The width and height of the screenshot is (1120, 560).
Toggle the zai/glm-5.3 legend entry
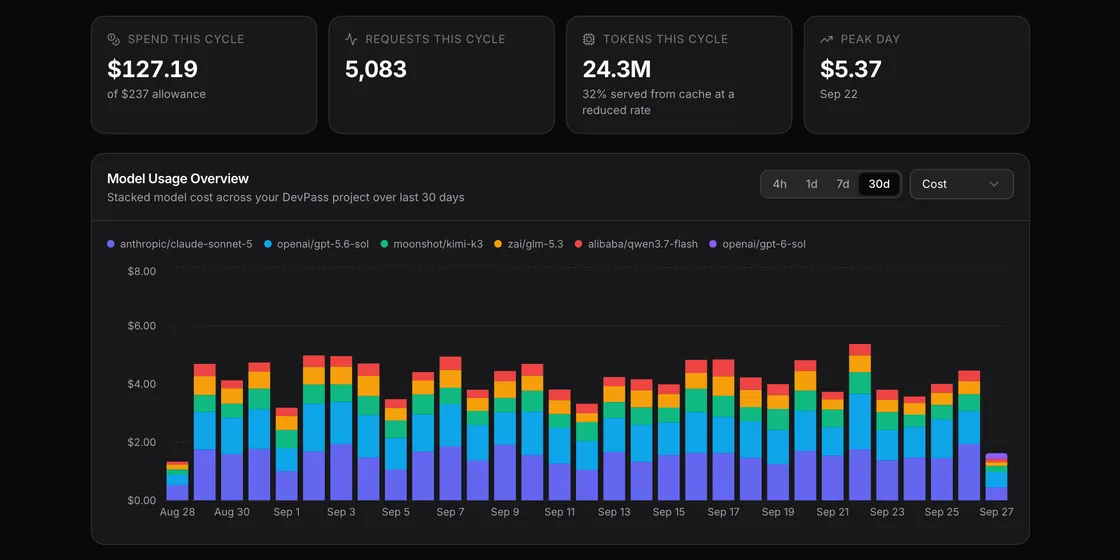pos(529,244)
